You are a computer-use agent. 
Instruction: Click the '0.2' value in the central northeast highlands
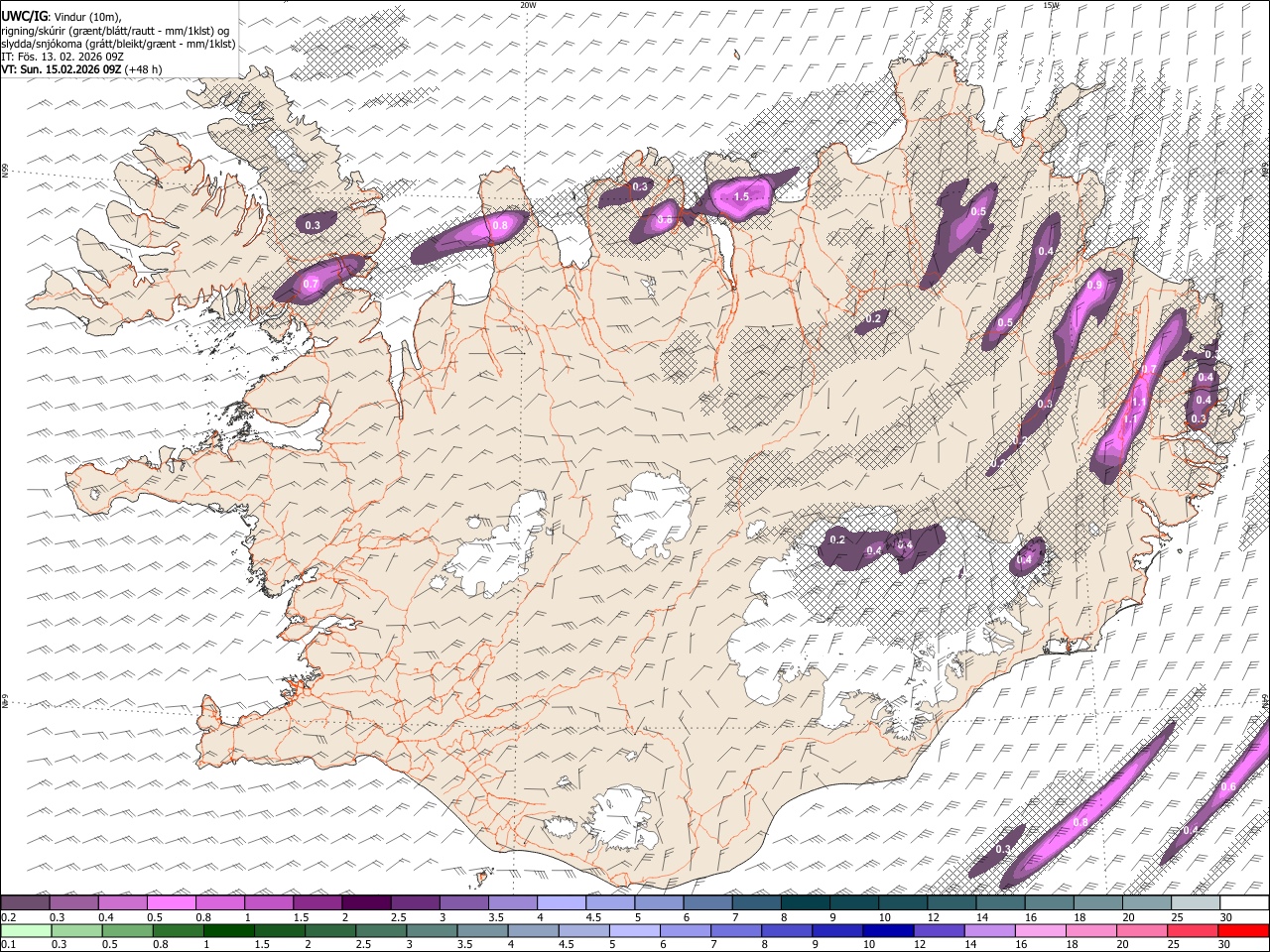[873, 318]
